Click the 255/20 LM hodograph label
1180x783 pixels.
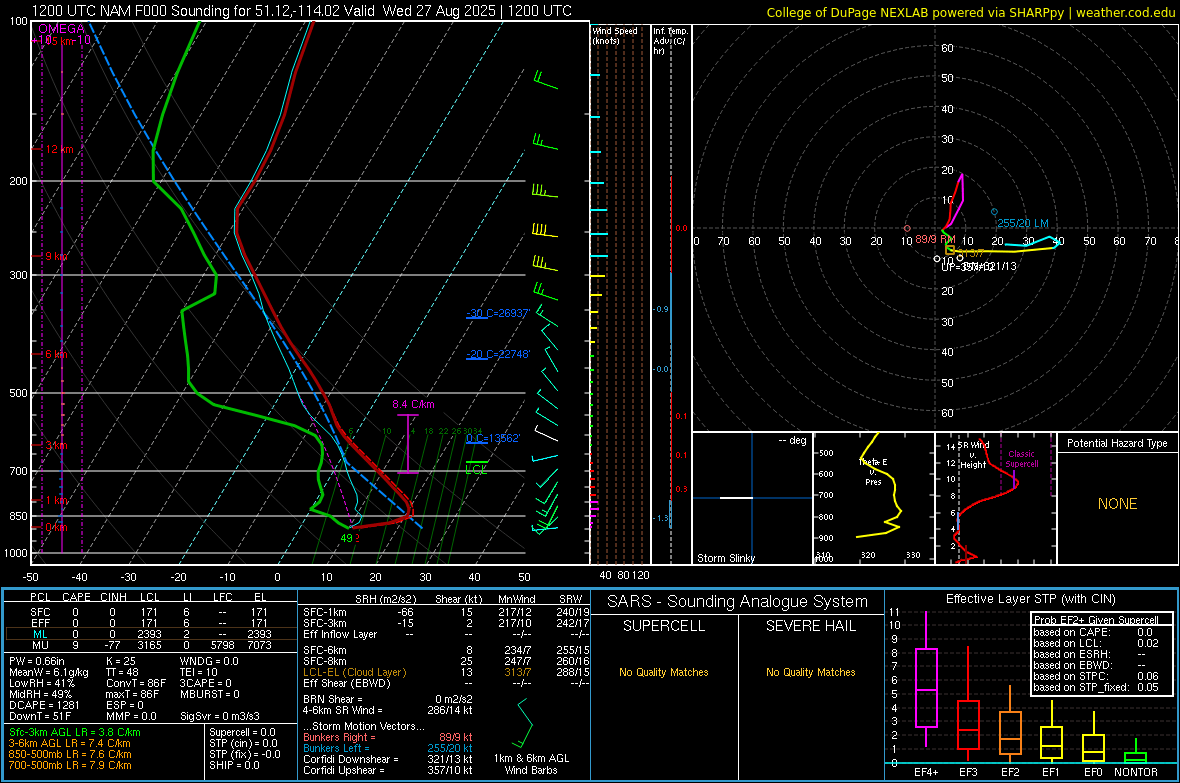(x=1023, y=223)
